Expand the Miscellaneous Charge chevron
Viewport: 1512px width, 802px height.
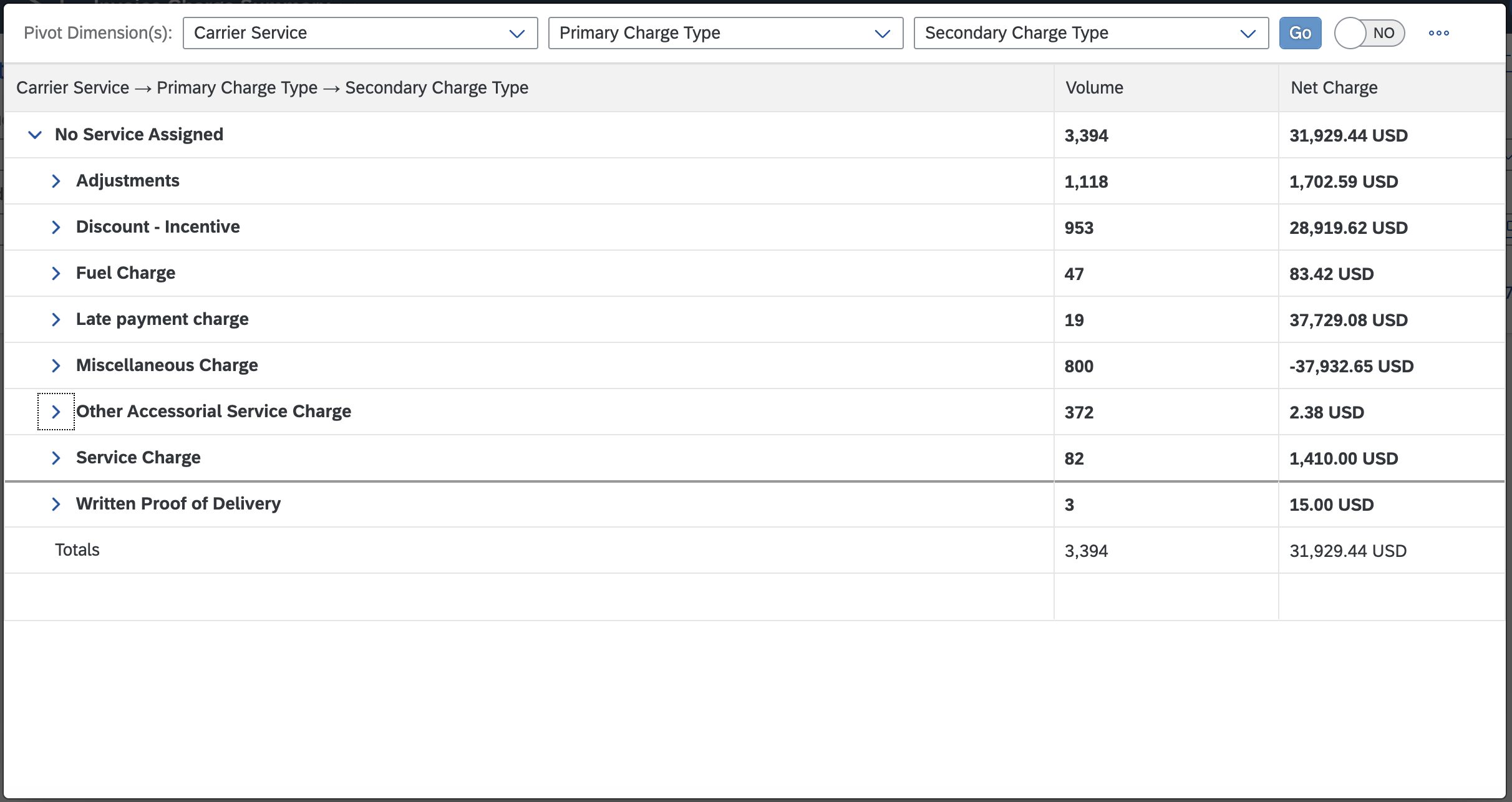(56, 365)
